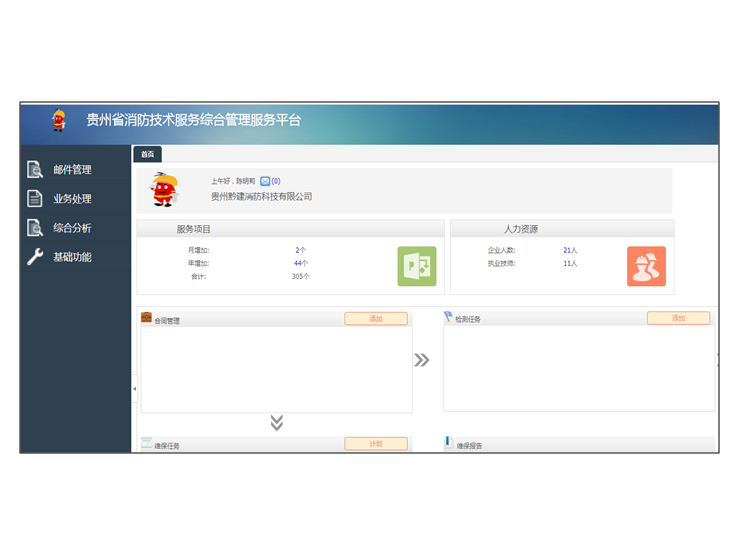Click the double right chevron arrow
740x555 pixels.
(x=422, y=360)
